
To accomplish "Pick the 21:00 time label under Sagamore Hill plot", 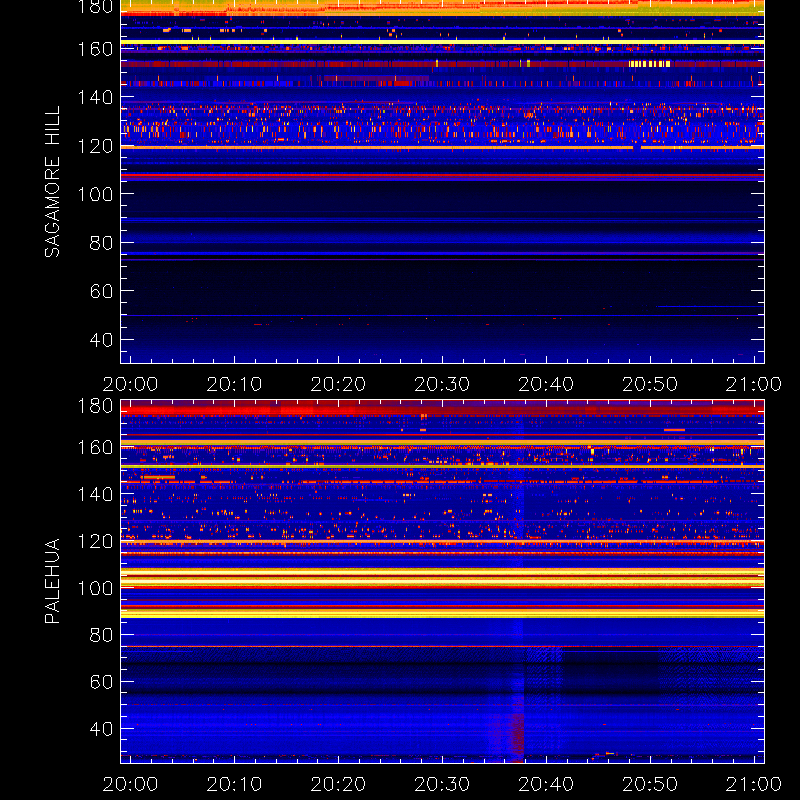I will [754, 384].
